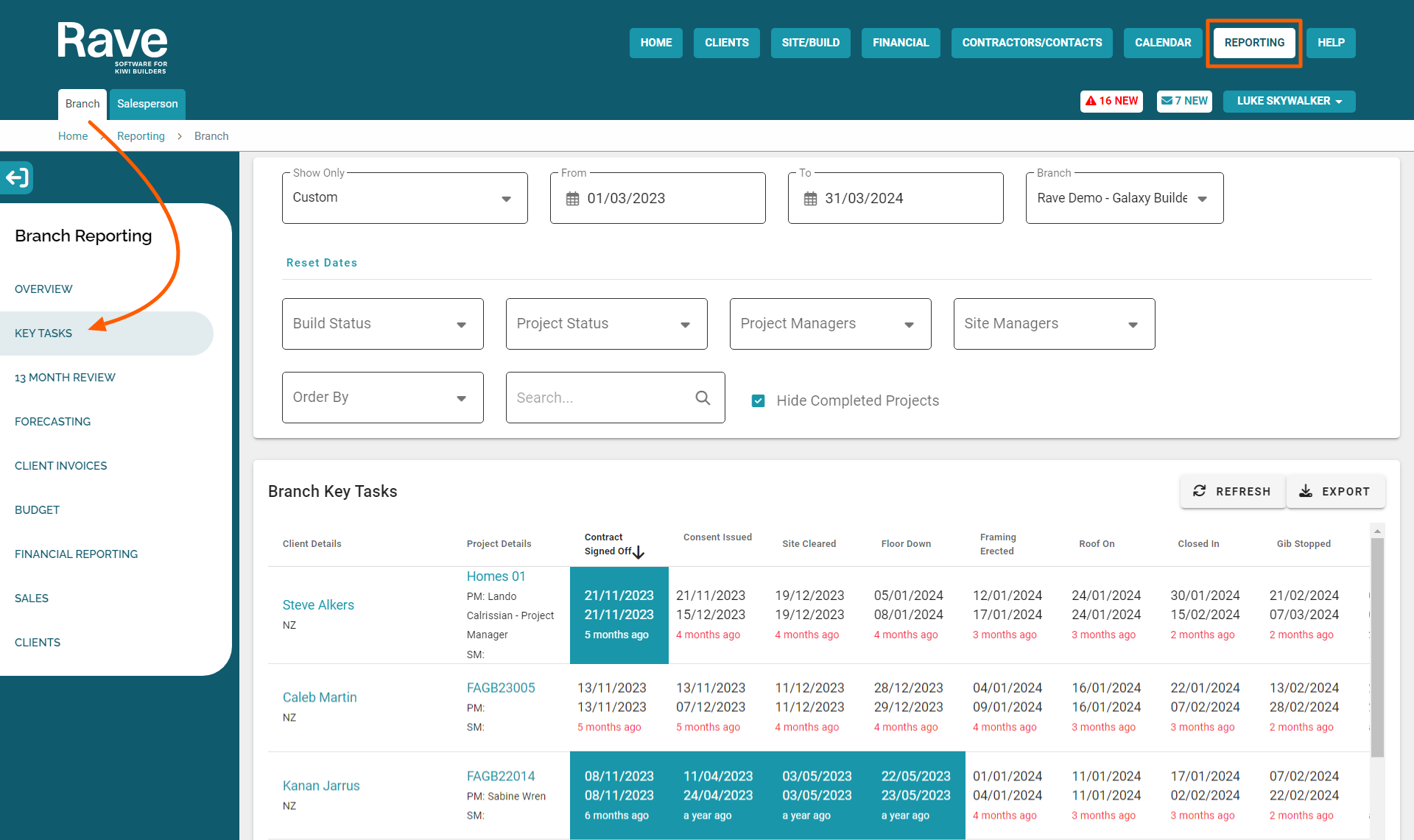Open the From date calendar icon
Image resolution: width=1414 pixels, height=840 pixels.
[x=572, y=199]
